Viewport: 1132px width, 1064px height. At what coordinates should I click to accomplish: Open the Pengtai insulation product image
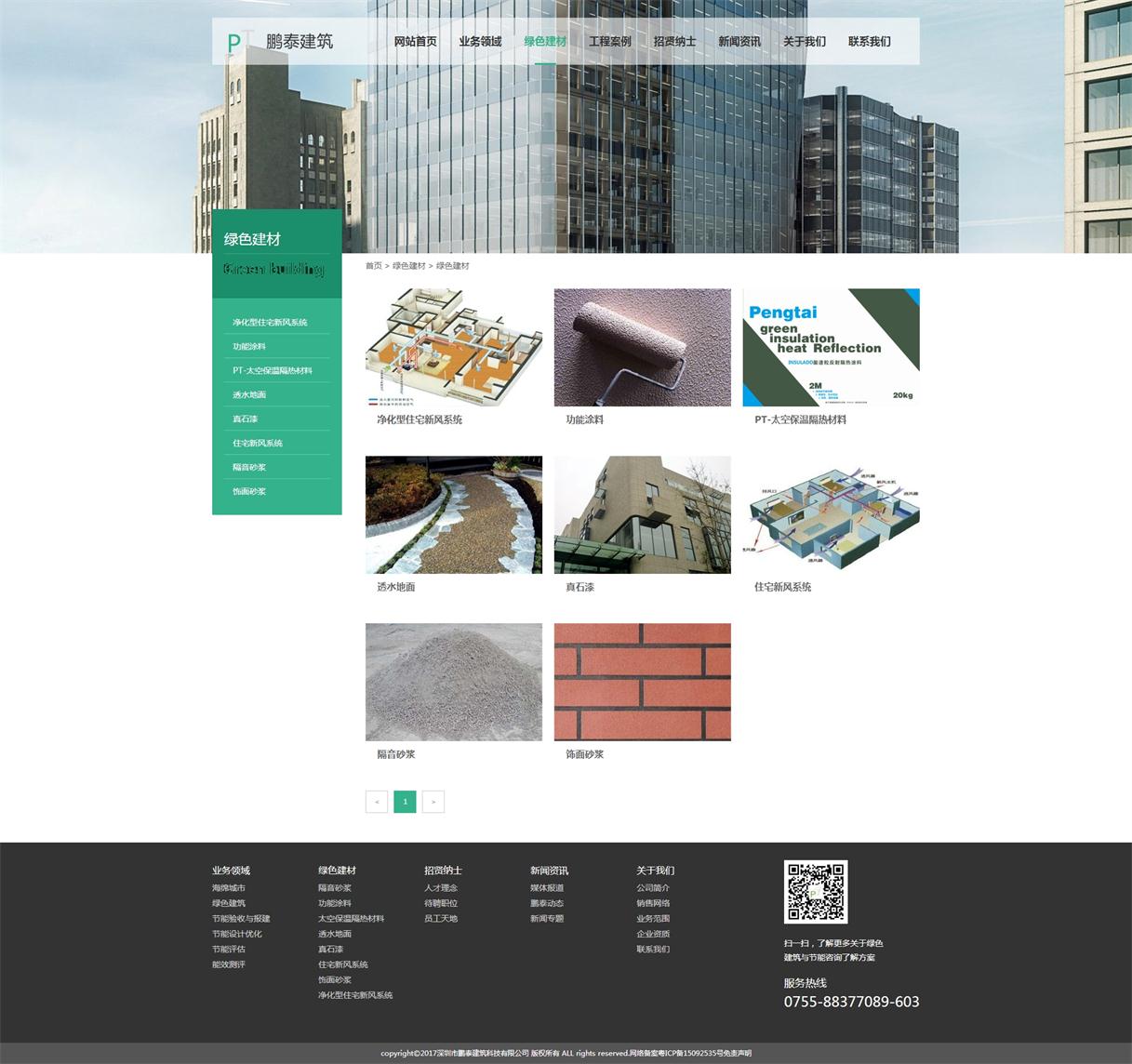pyautogui.click(x=831, y=347)
